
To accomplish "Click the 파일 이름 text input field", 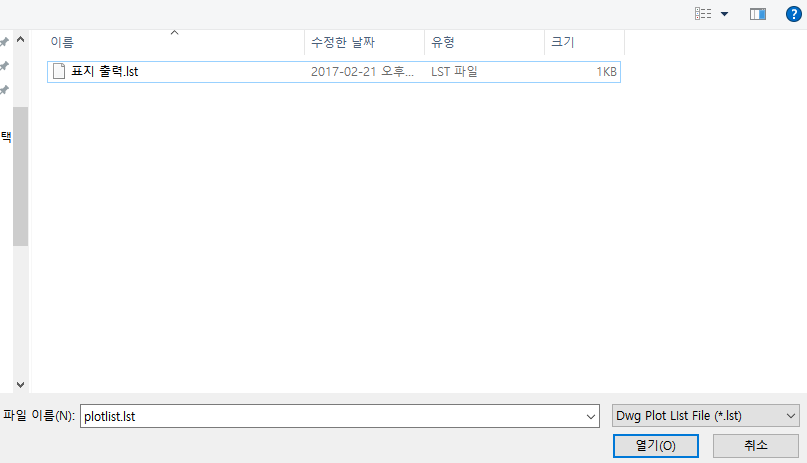I will pyautogui.click(x=330, y=416).
